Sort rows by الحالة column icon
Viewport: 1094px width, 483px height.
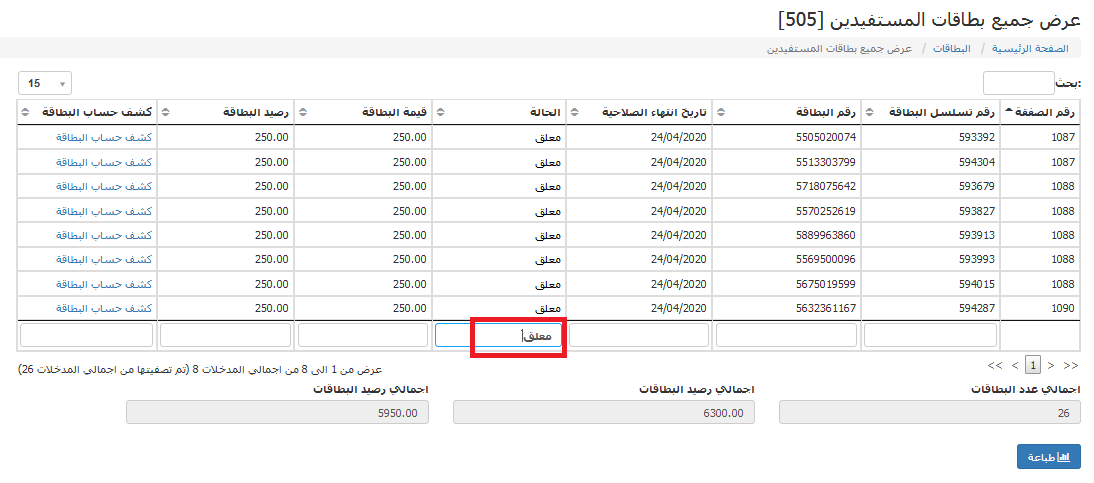(440, 112)
